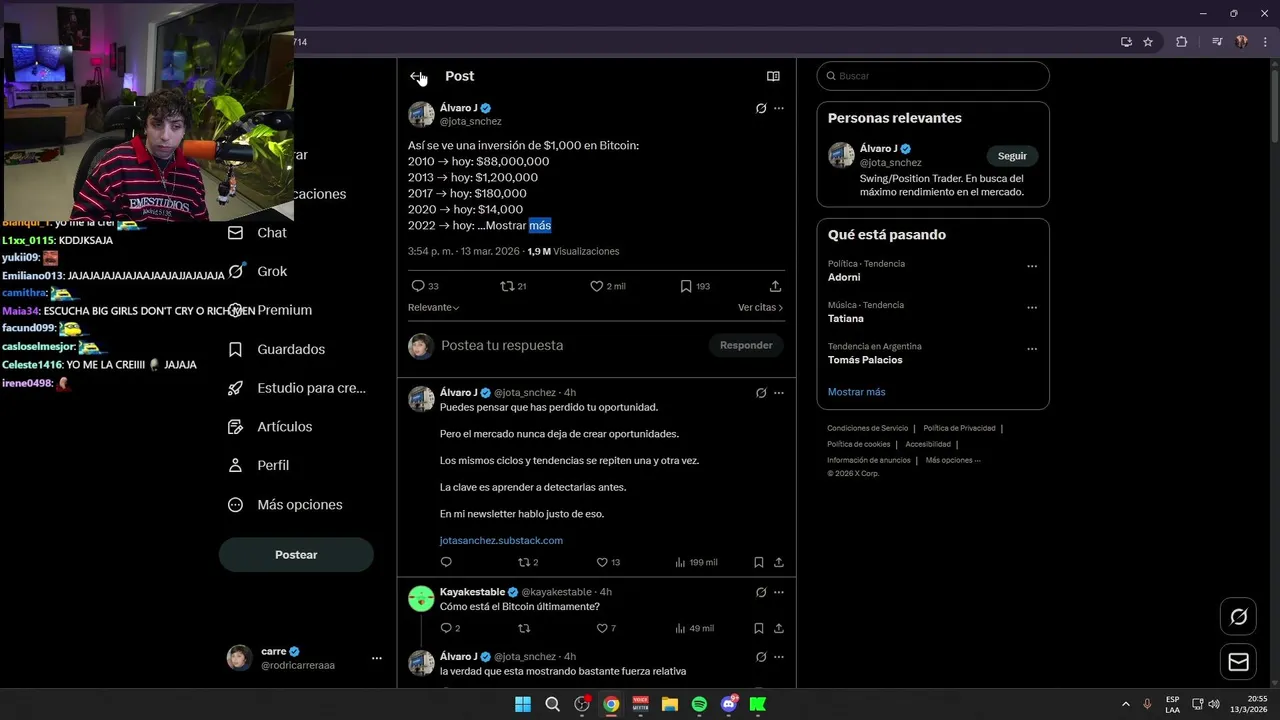
Task: View 199 mil analytics on newsletter reply
Action: point(696,562)
